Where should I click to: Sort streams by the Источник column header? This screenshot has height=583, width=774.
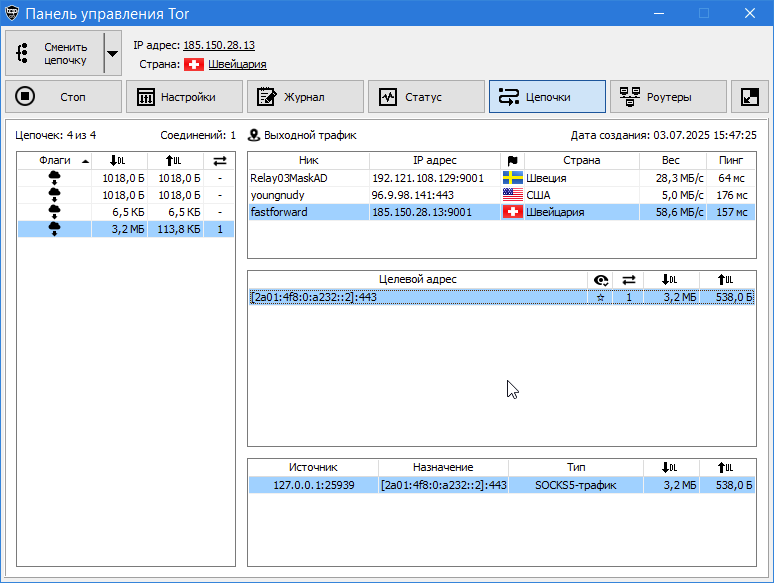313,467
